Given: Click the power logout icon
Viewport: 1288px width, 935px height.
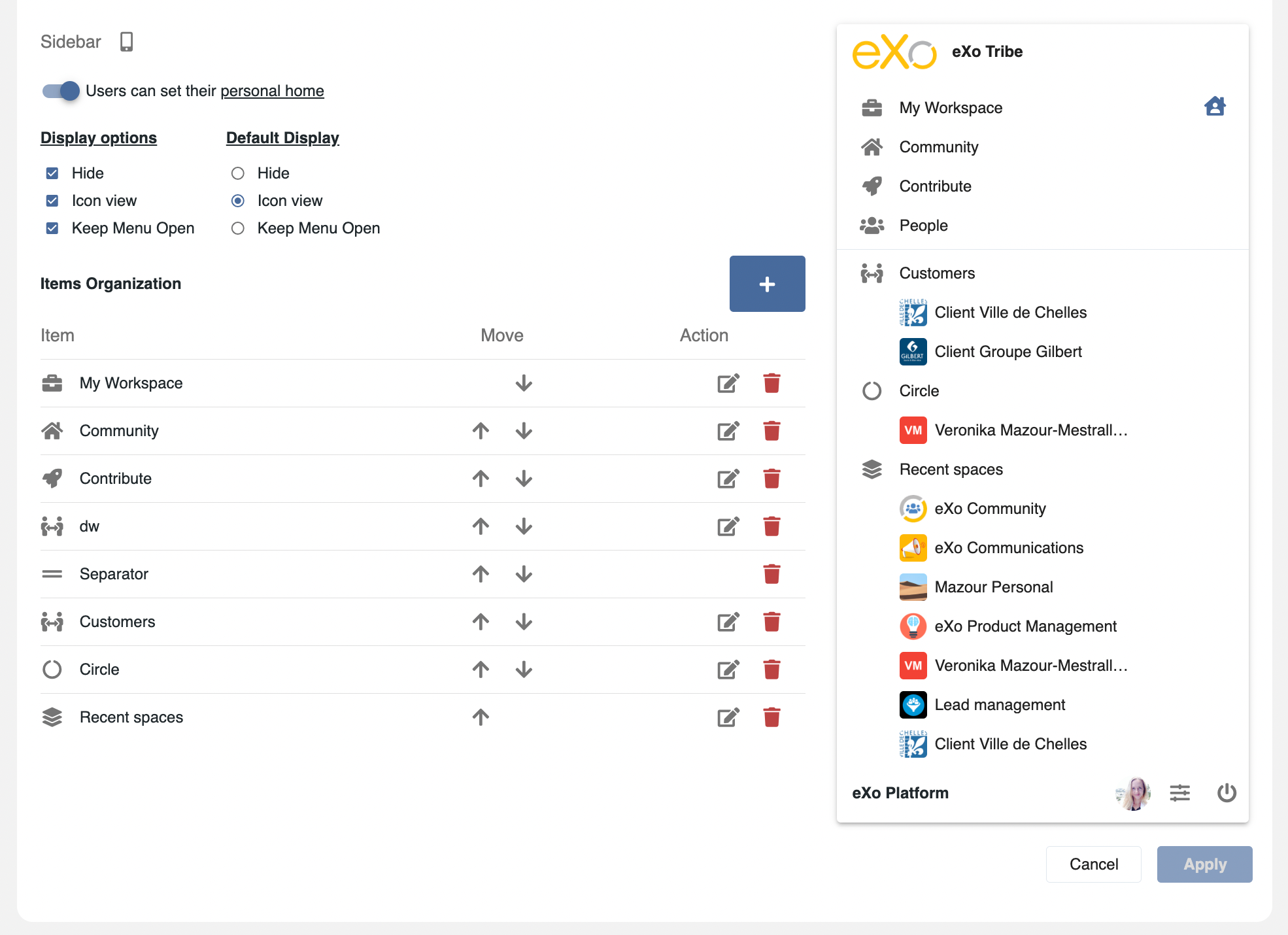Looking at the screenshot, I should [x=1227, y=793].
